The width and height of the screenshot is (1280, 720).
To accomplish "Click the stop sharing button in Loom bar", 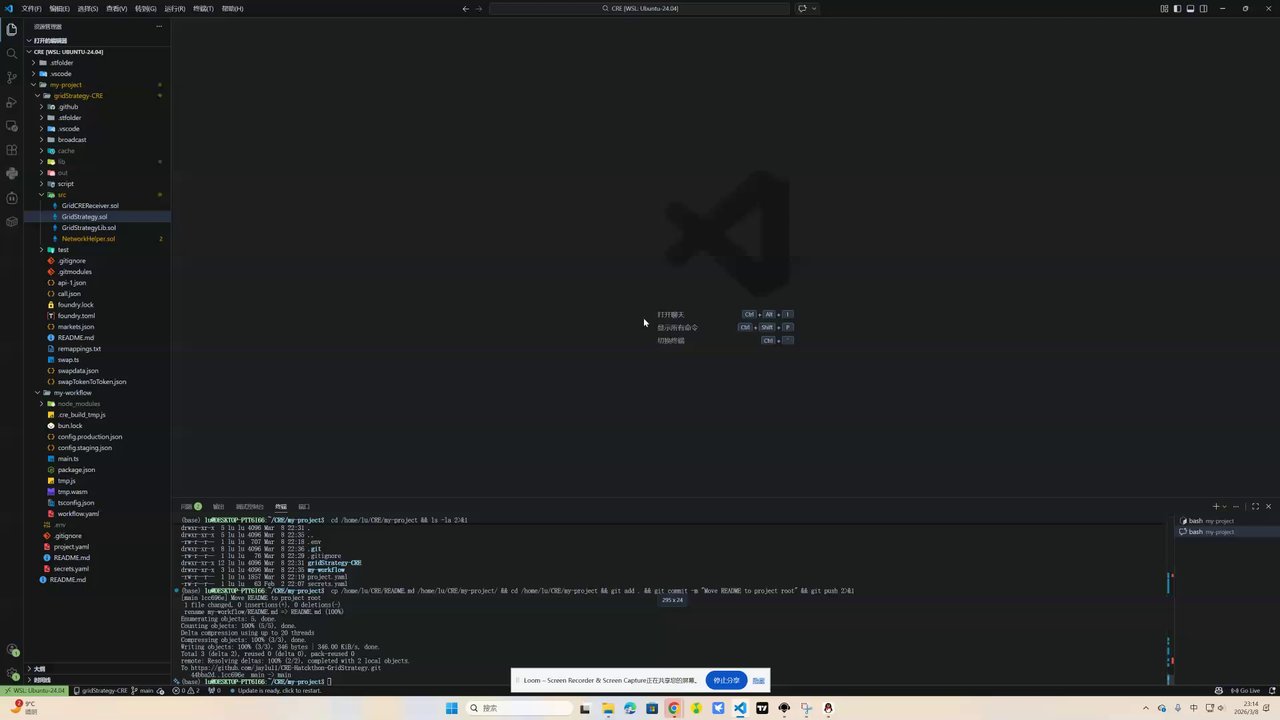I will click(x=726, y=680).
